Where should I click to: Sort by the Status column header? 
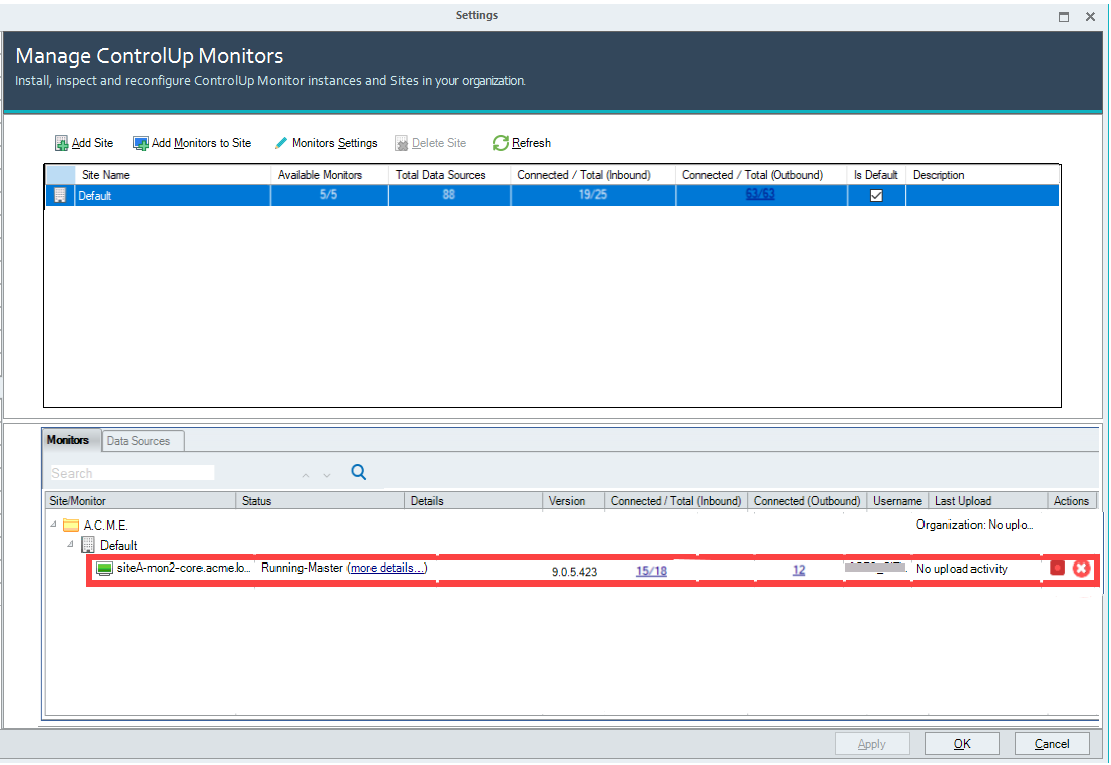tap(320, 501)
